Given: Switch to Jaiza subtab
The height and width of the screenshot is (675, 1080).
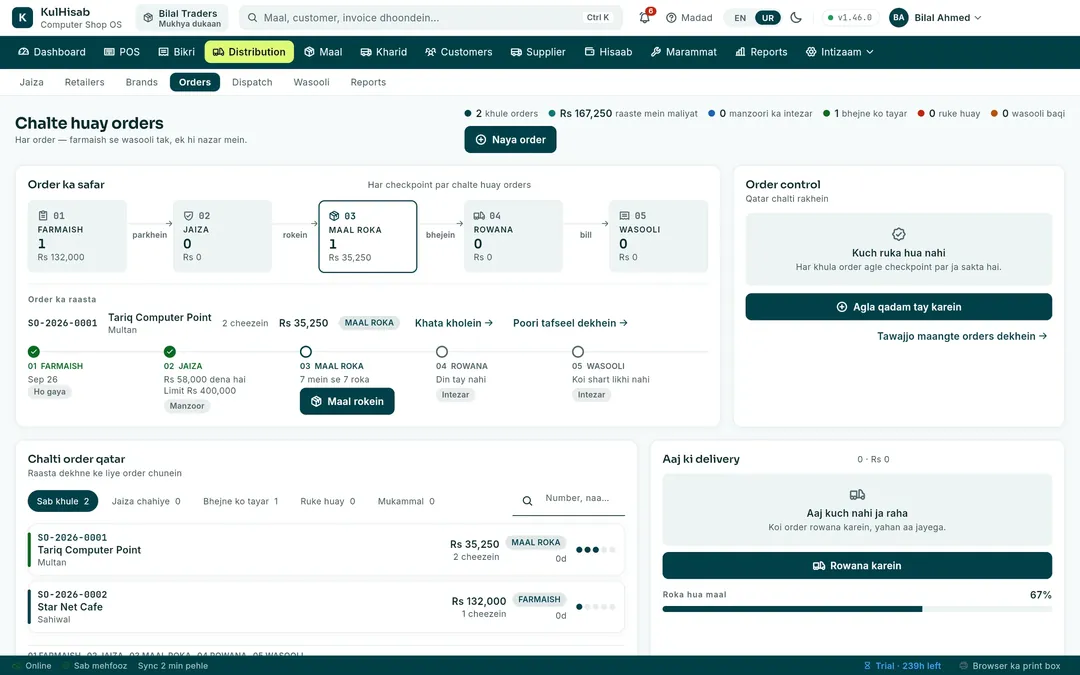Looking at the screenshot, I should tap(32, 82).
